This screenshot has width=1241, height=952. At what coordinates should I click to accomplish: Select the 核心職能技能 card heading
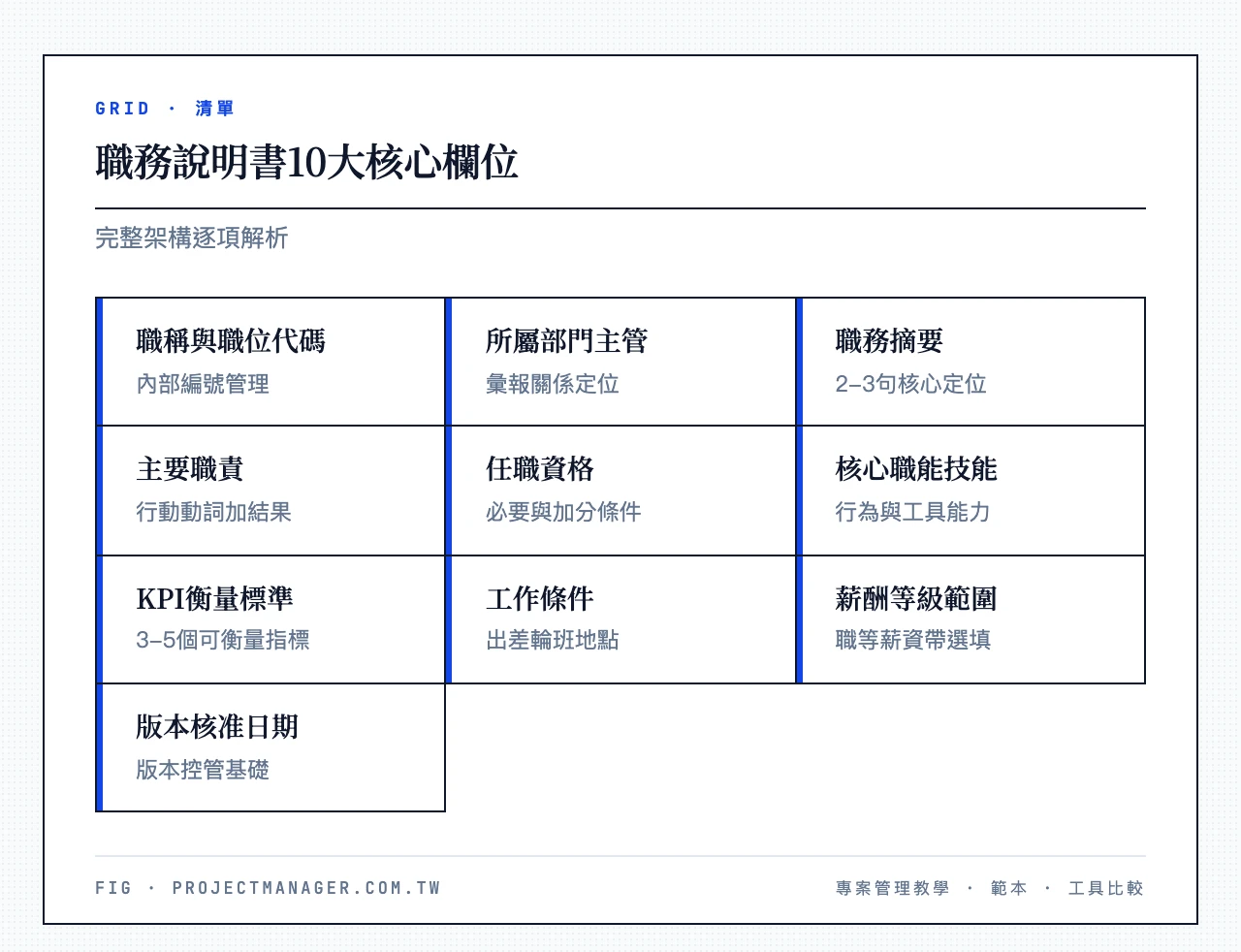916,469
